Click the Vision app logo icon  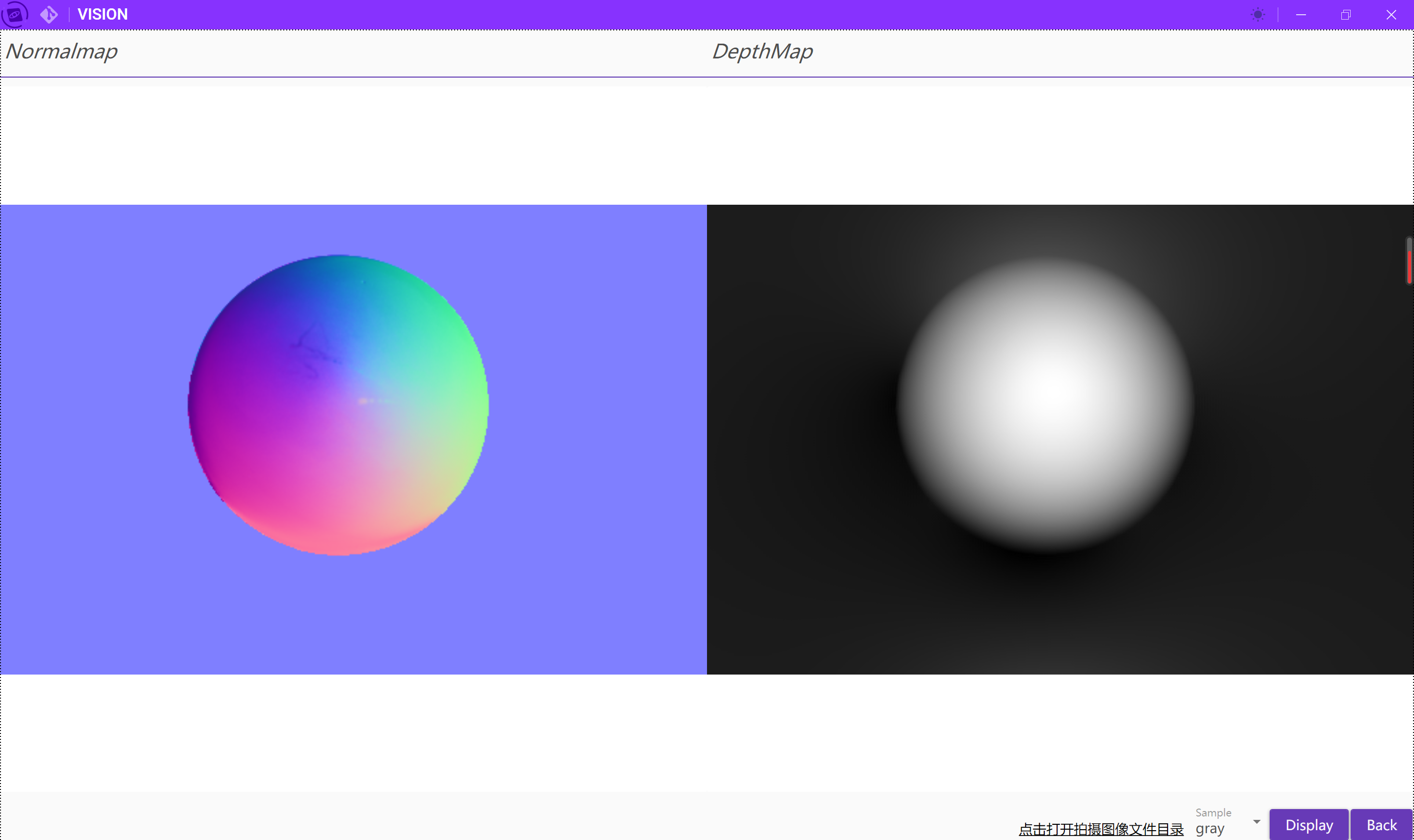(15, 14)
